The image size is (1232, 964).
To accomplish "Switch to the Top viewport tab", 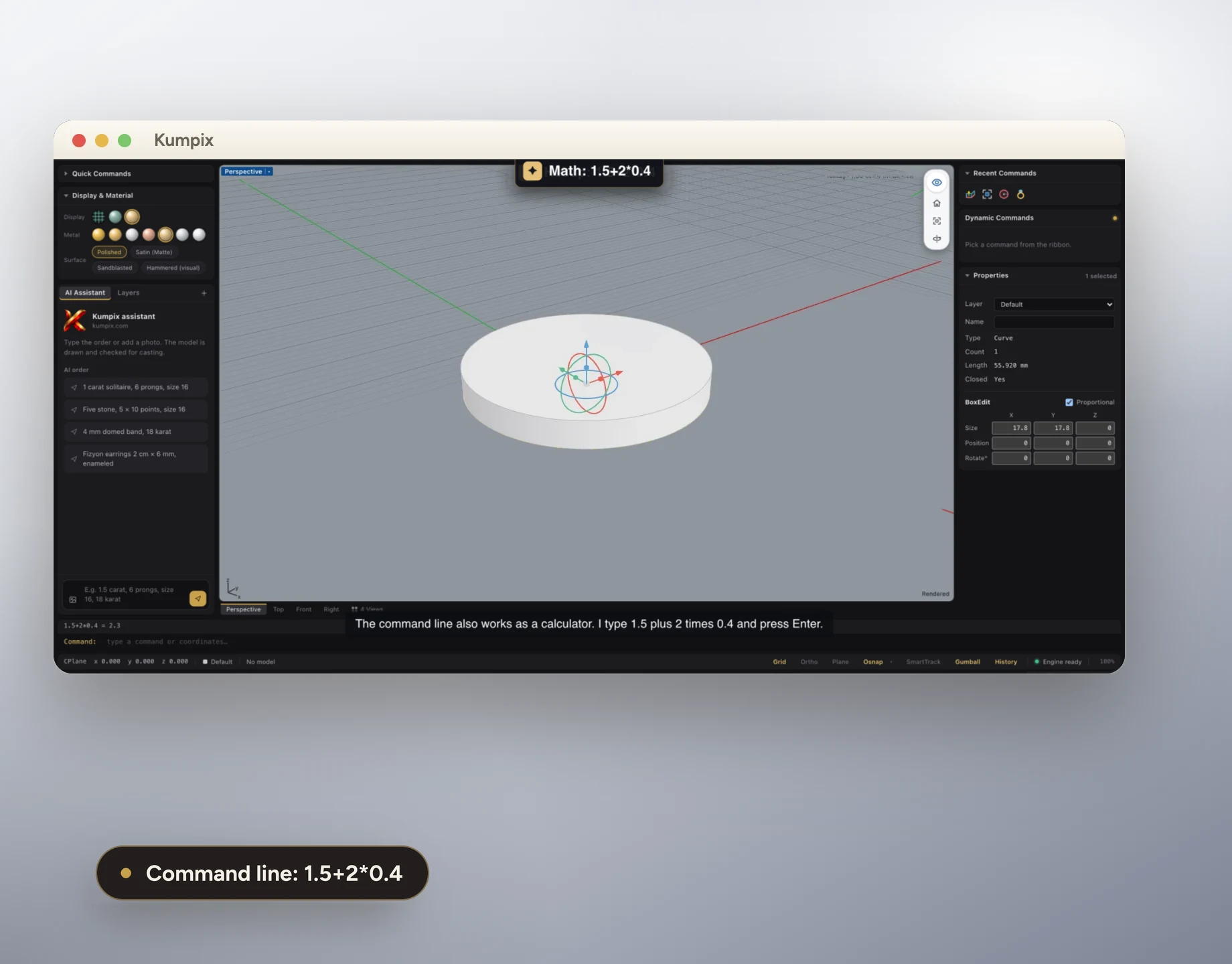I will click(x=279, y=609).
